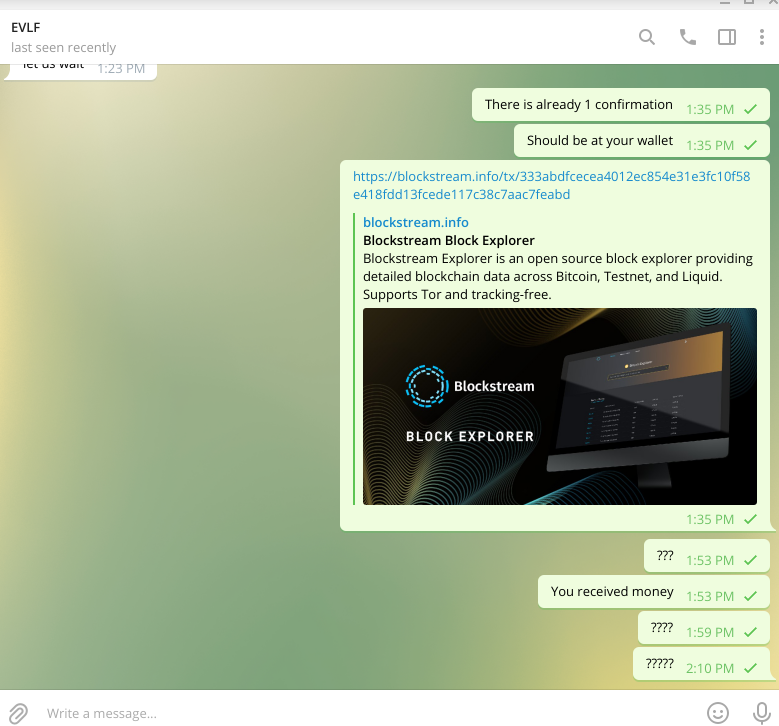The width and height of the screenshot is (779, 726).
Task: Click the sent checkmark on the 2:10 PM message
Action: [x=750, y=668]
